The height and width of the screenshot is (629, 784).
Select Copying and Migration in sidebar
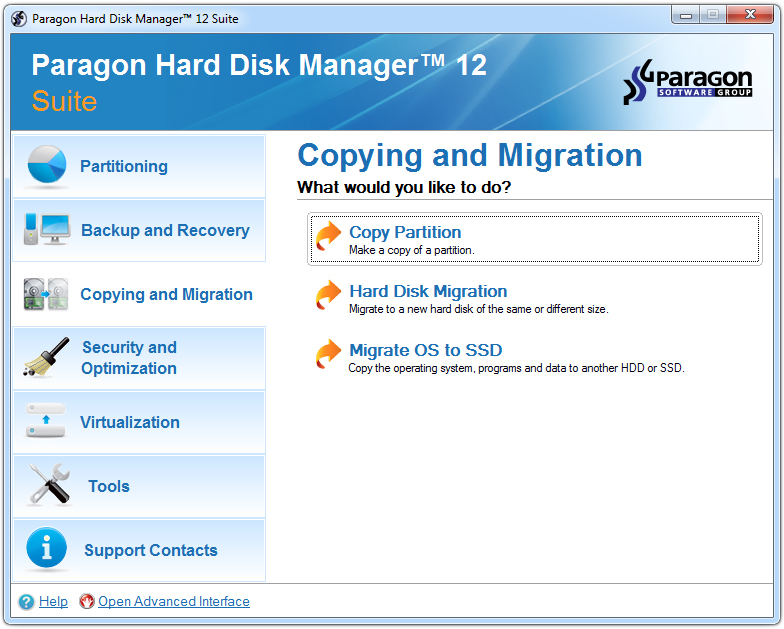pos(139,294)
